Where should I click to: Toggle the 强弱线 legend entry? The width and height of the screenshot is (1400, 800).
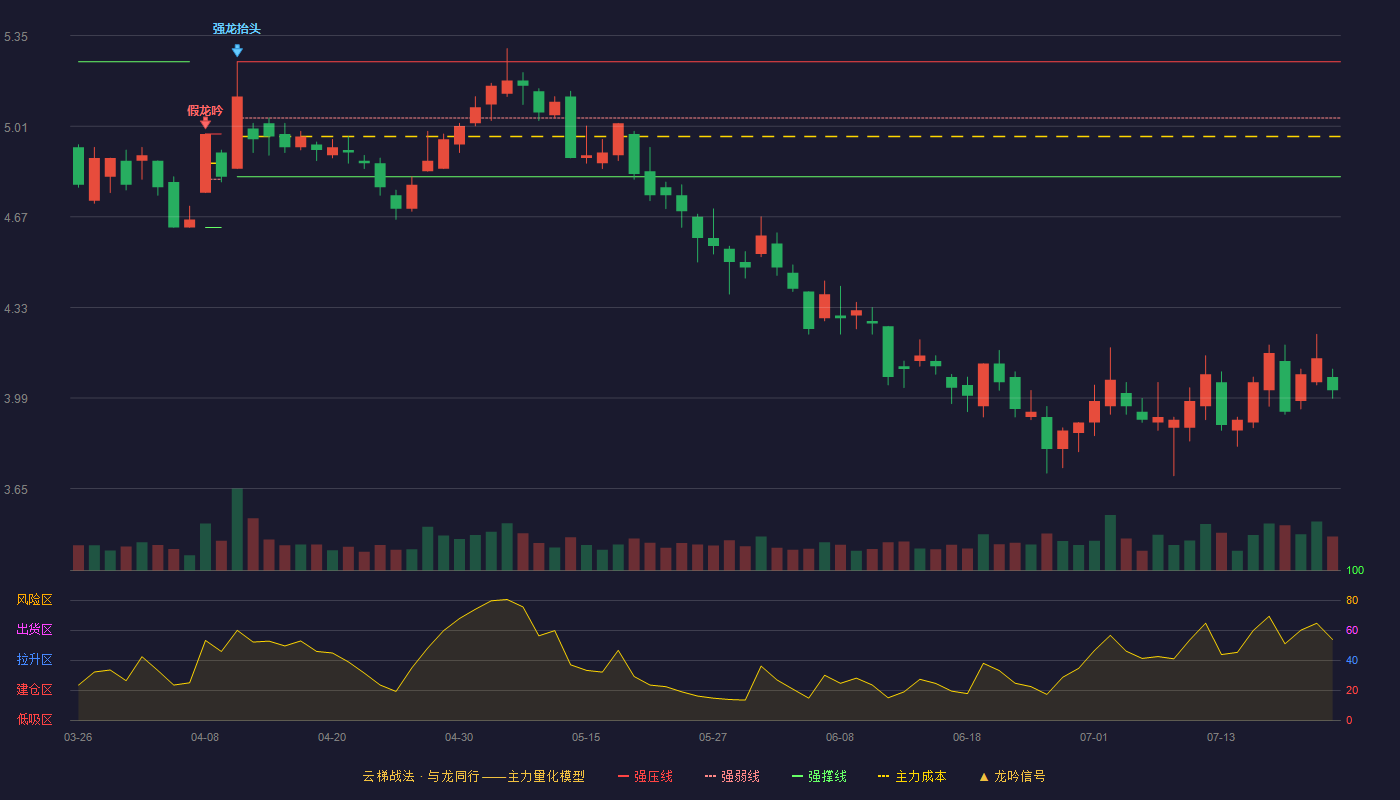(732, 776)
